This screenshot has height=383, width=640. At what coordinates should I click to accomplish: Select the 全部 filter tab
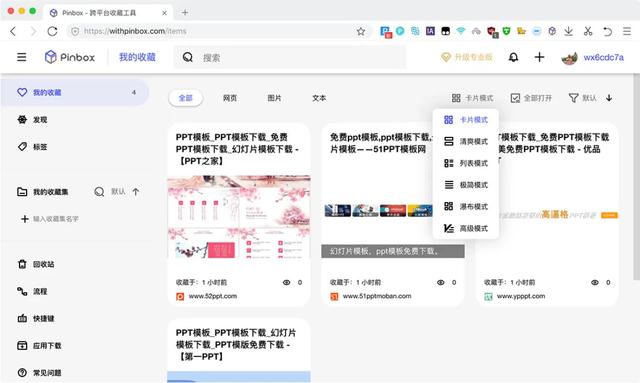tap(186, 98)
